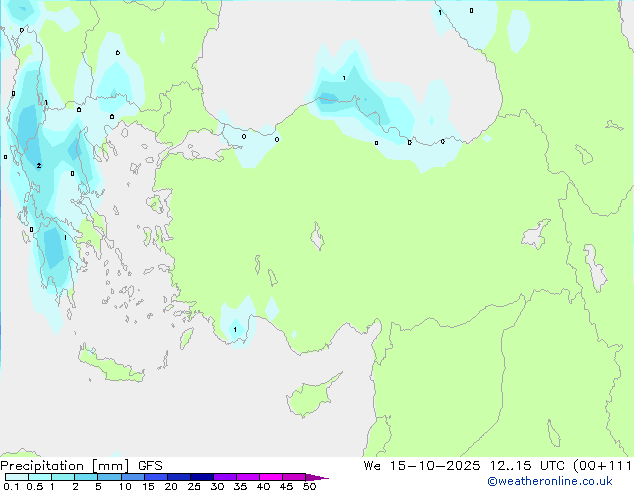Select legend swatch between 45 and 50
634x490 pixels.
[x=294, y=477]
